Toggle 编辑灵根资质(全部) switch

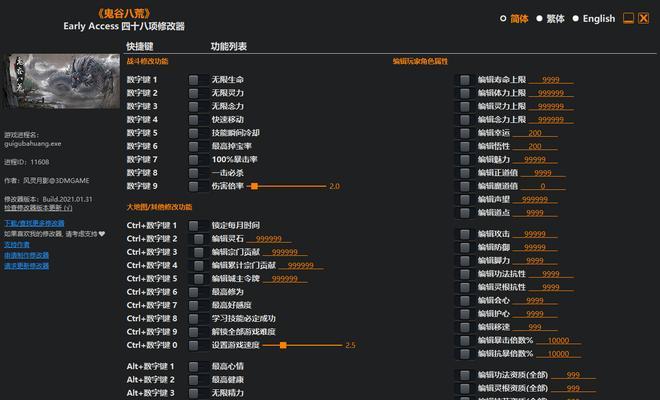pos(465,388)
